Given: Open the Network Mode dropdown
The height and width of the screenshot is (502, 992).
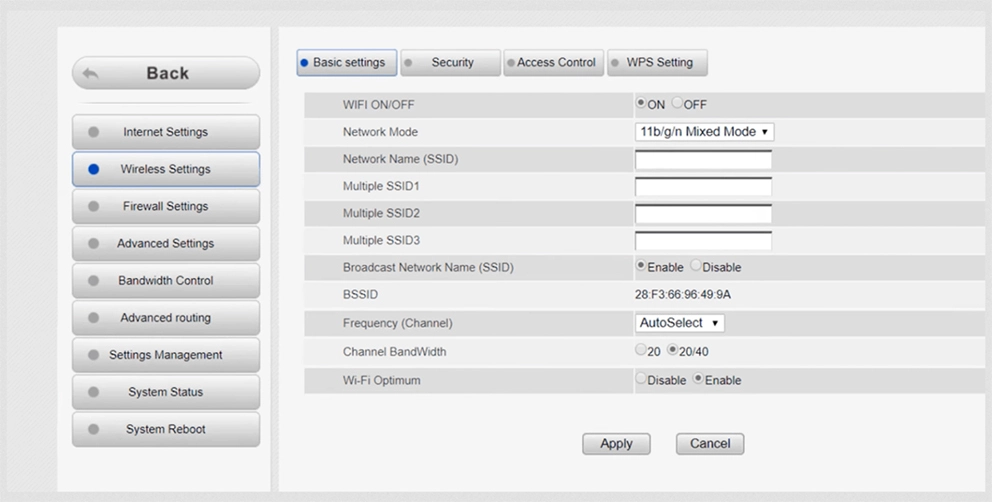Looking at the screenshot, I should [x=704, y=132].
